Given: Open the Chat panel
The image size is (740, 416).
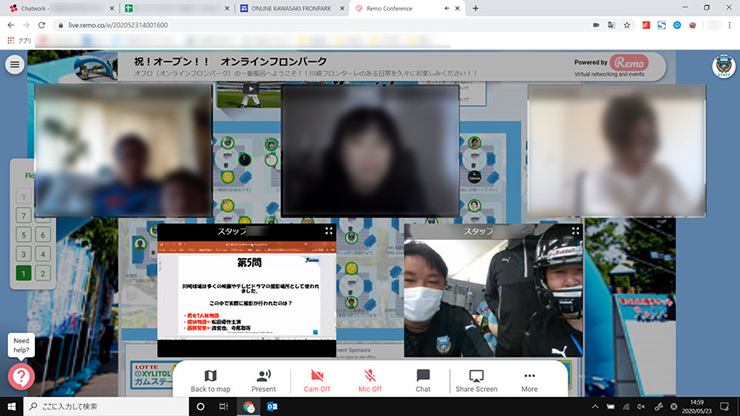Looking at the screenshot, I should (423, 381).
